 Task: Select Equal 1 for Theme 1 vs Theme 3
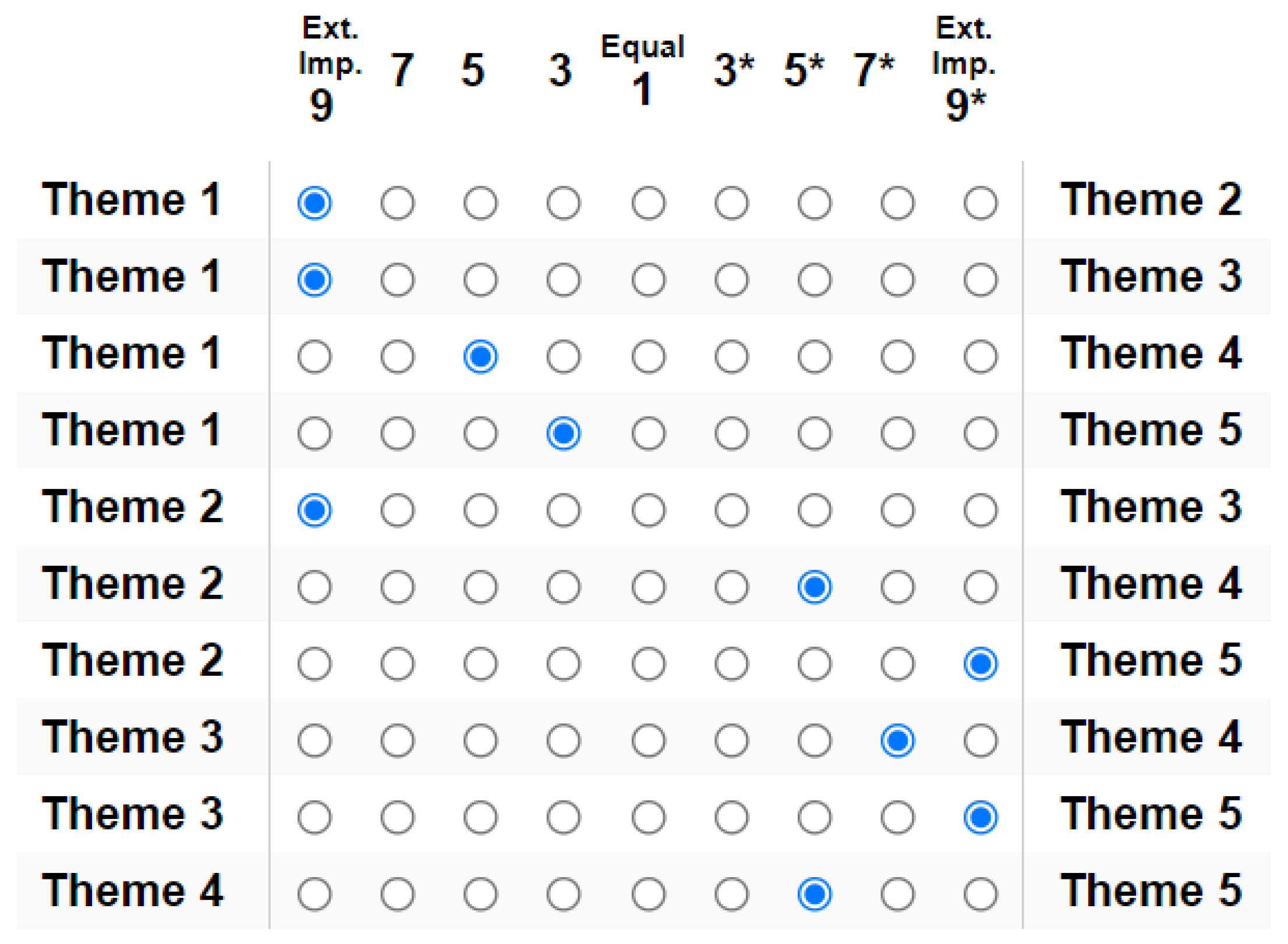tap(648, 280)
